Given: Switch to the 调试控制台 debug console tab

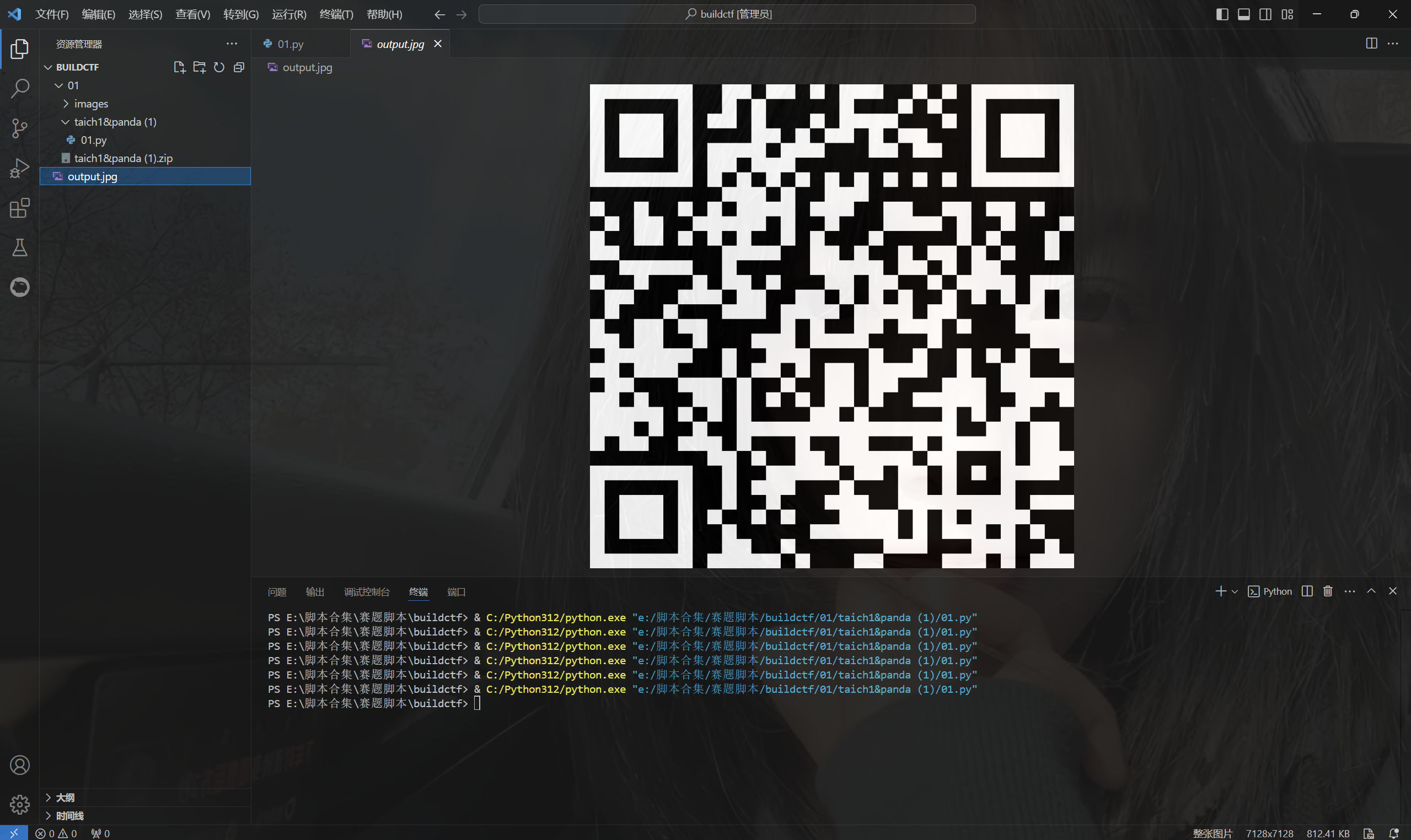Looking at the screenshot, I should [367, 591].
